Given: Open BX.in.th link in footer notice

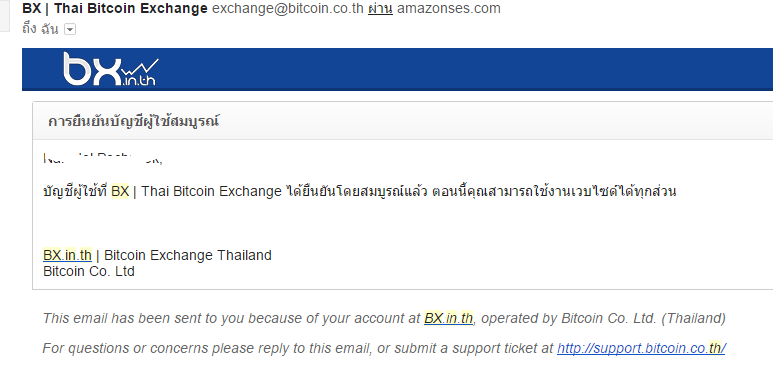Looking at the screenshot, I should tap(448, 318).
